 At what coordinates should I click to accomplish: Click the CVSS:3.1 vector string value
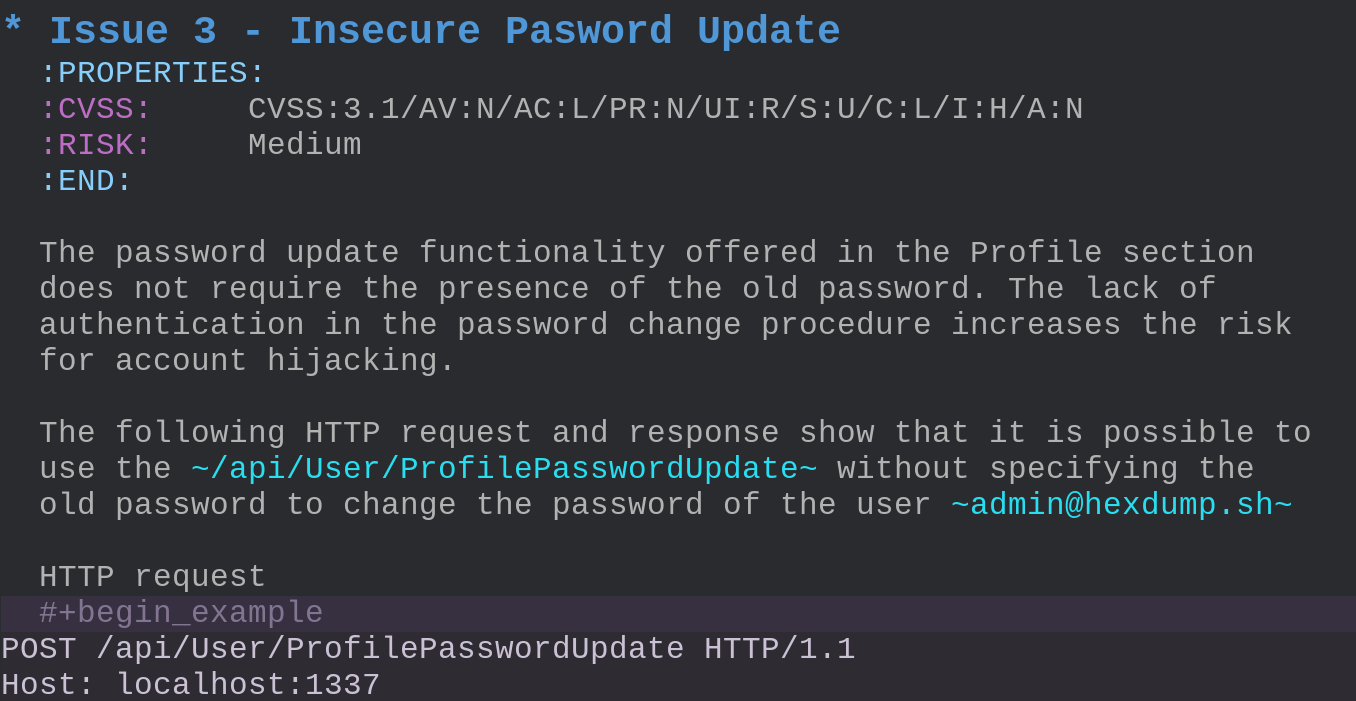tap(665, 109)
